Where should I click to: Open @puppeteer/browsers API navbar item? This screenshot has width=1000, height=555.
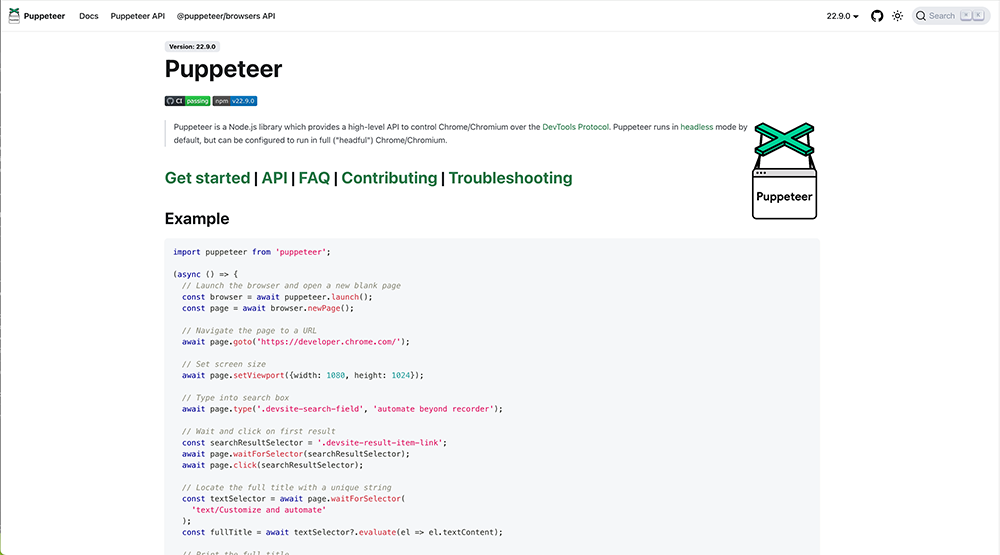coord(226,16)
